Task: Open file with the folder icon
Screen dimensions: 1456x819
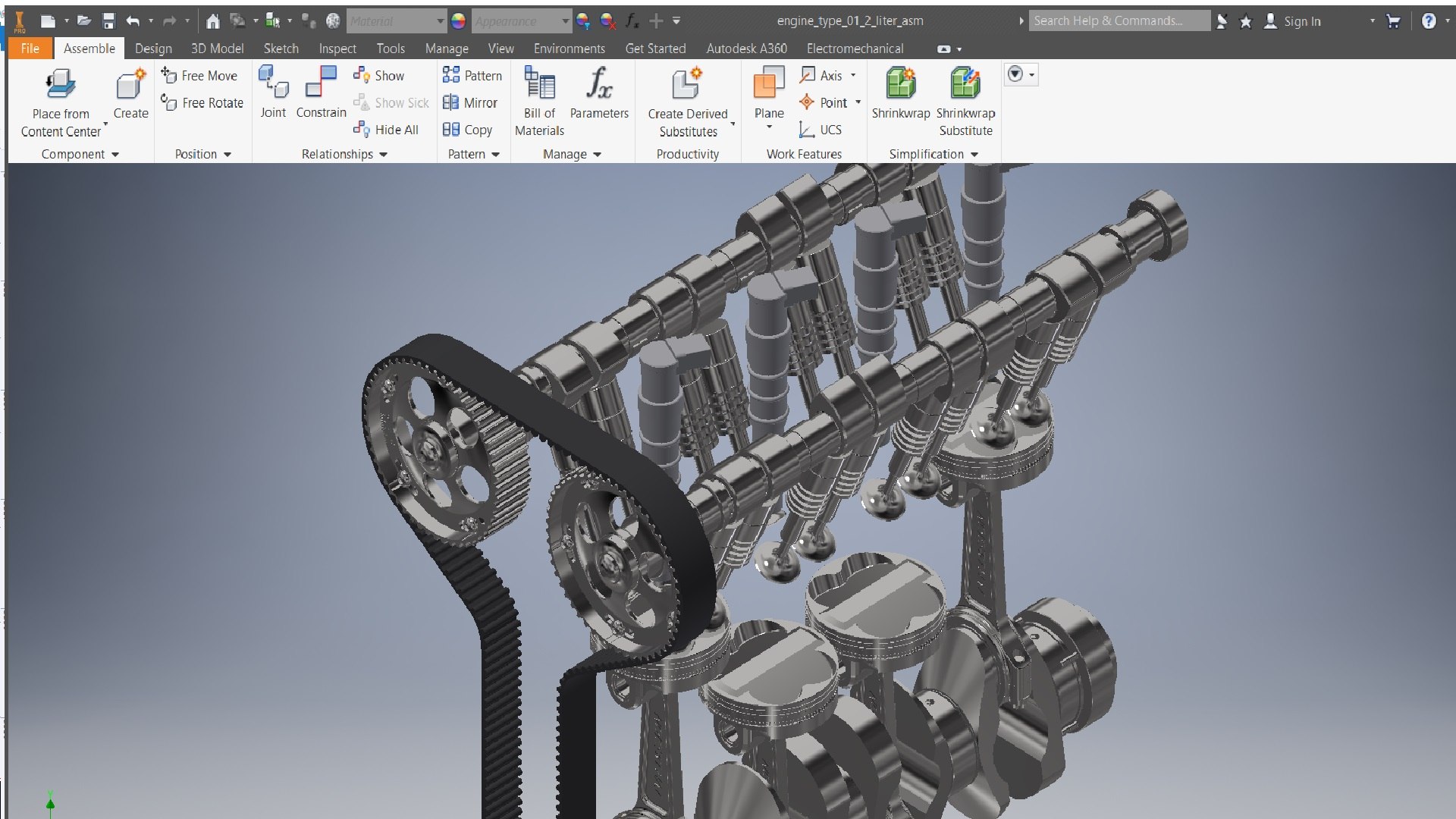Action: (83, 21)
